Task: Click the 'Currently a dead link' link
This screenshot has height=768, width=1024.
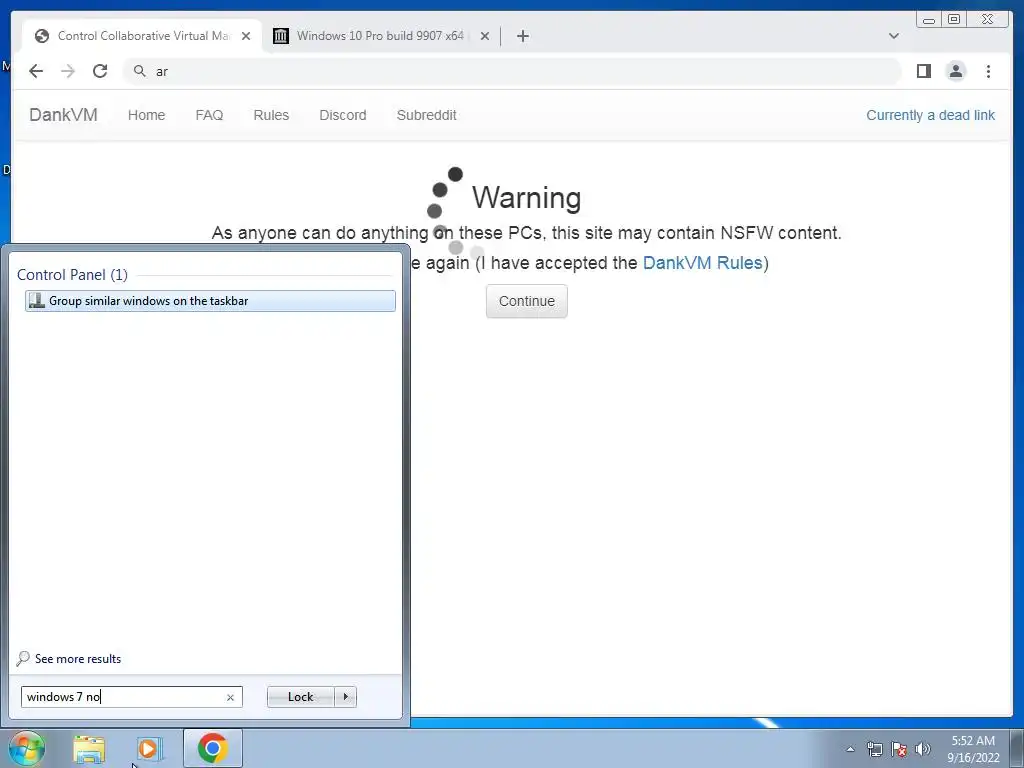Action: point(931,115)
